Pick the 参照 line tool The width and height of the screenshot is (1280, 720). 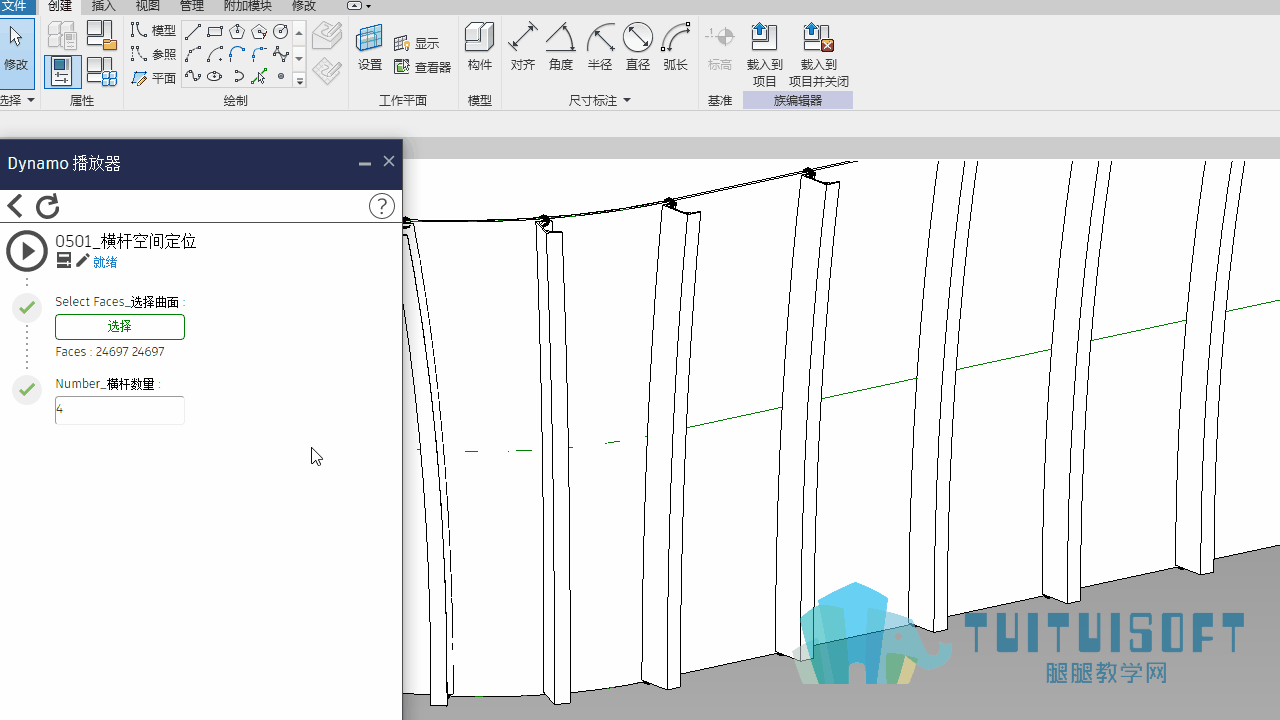click(x=153, y=54)
